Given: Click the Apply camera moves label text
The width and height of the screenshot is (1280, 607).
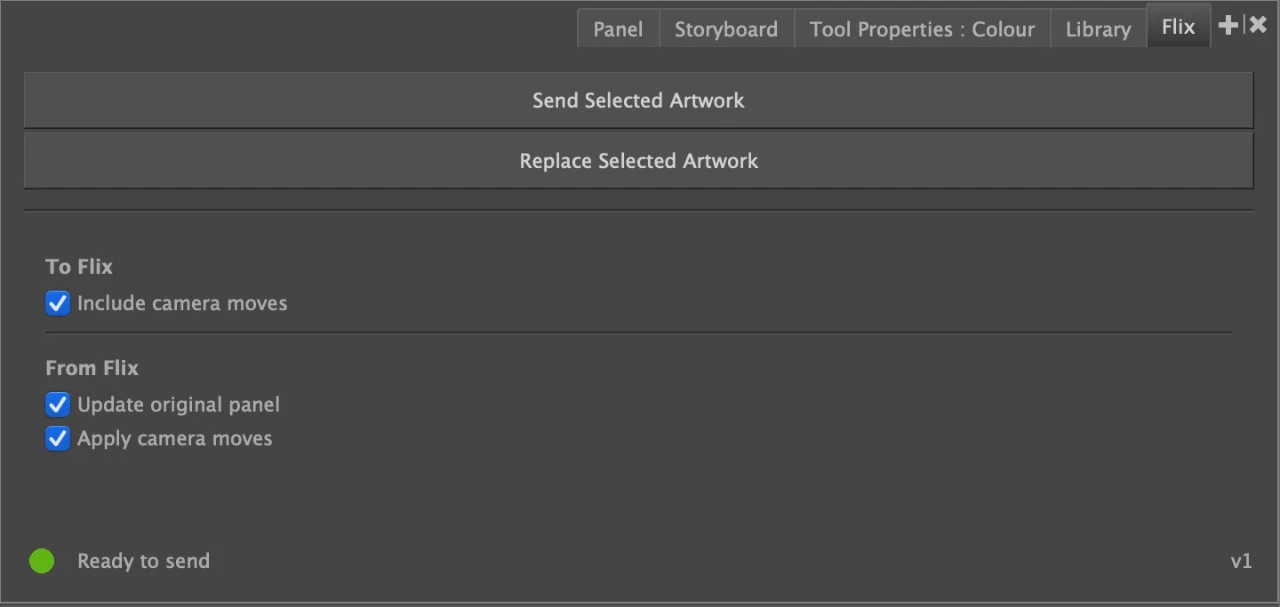Looking at the screenshot, I should click(174, 438).
